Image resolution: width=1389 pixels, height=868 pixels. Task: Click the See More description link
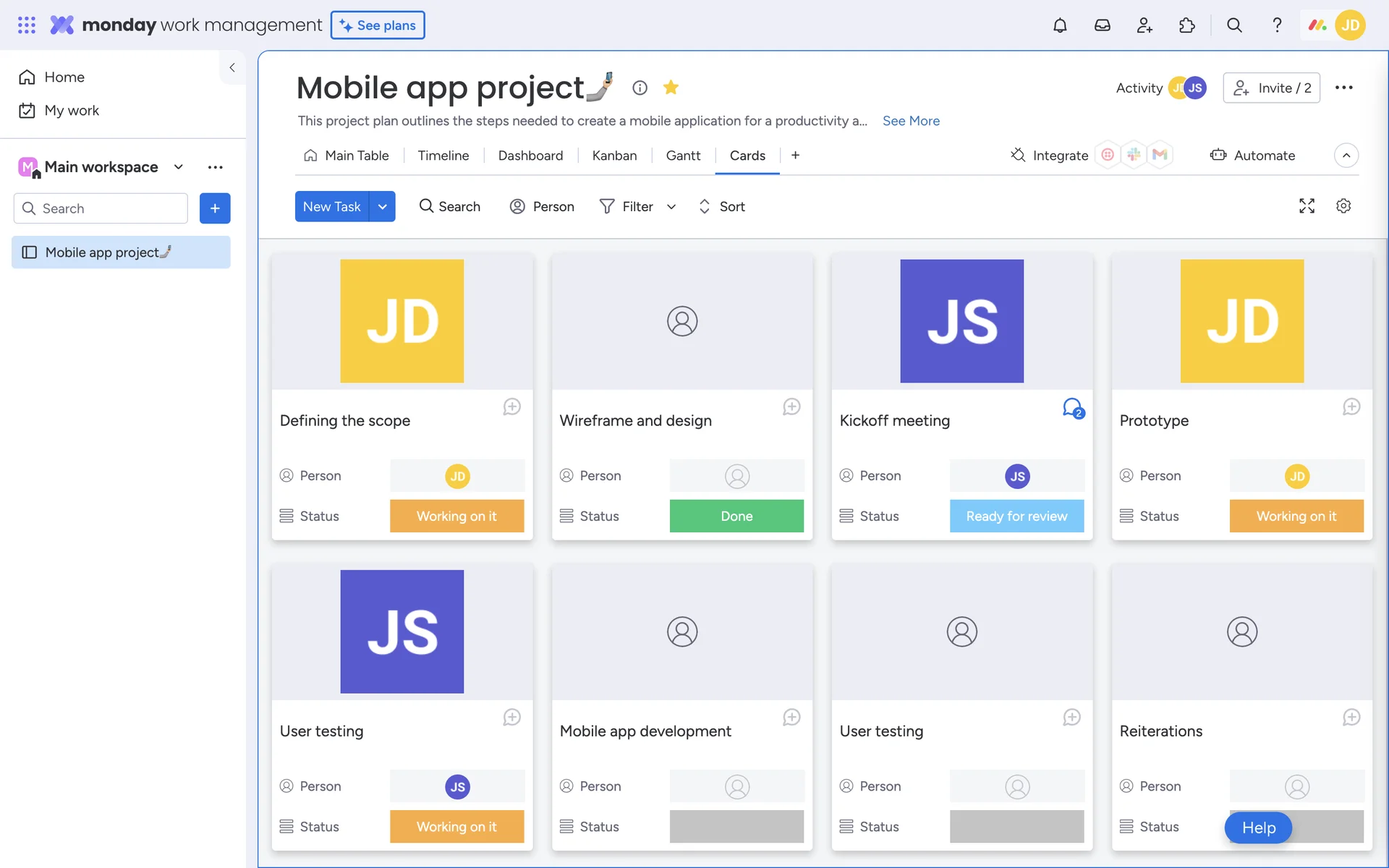(x=911, y=121)
